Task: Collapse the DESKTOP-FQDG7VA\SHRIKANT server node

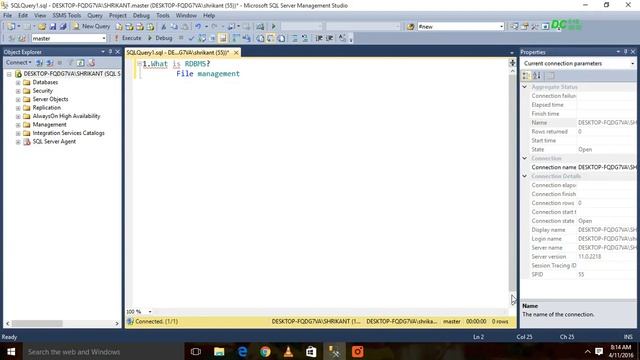Action: click(x=9, y=74)
